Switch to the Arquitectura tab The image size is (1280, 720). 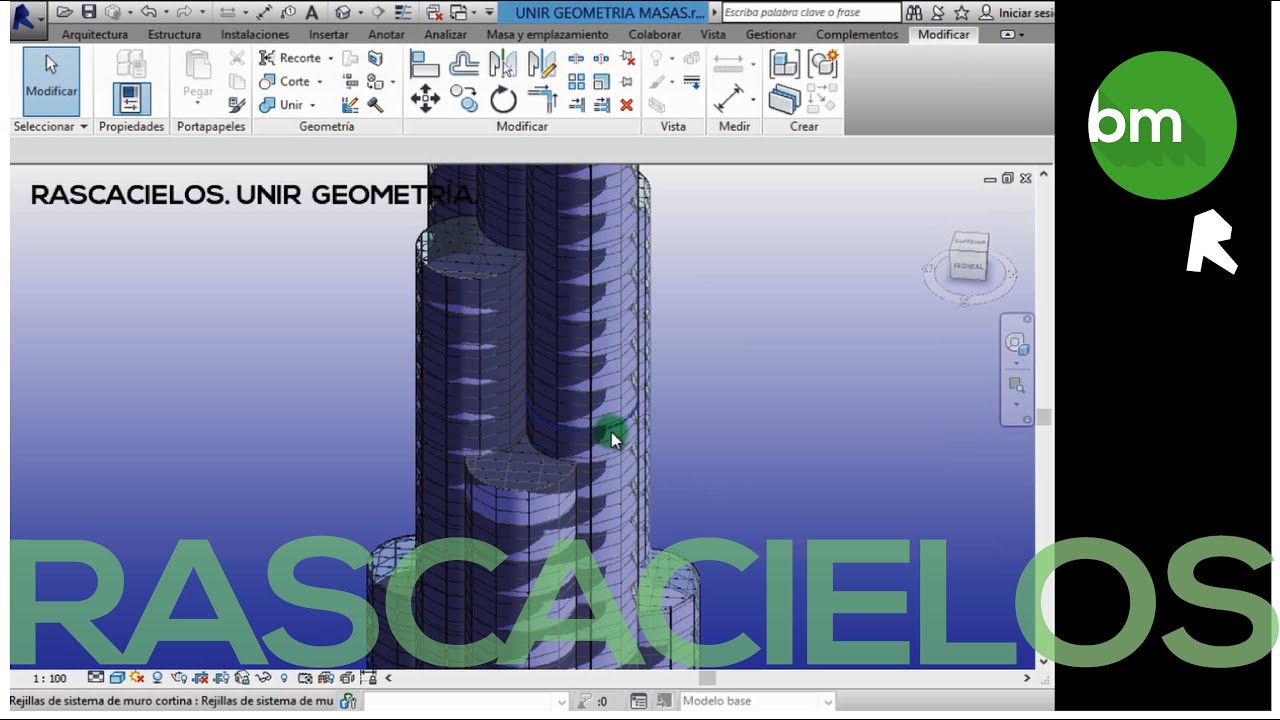point(95,34)
